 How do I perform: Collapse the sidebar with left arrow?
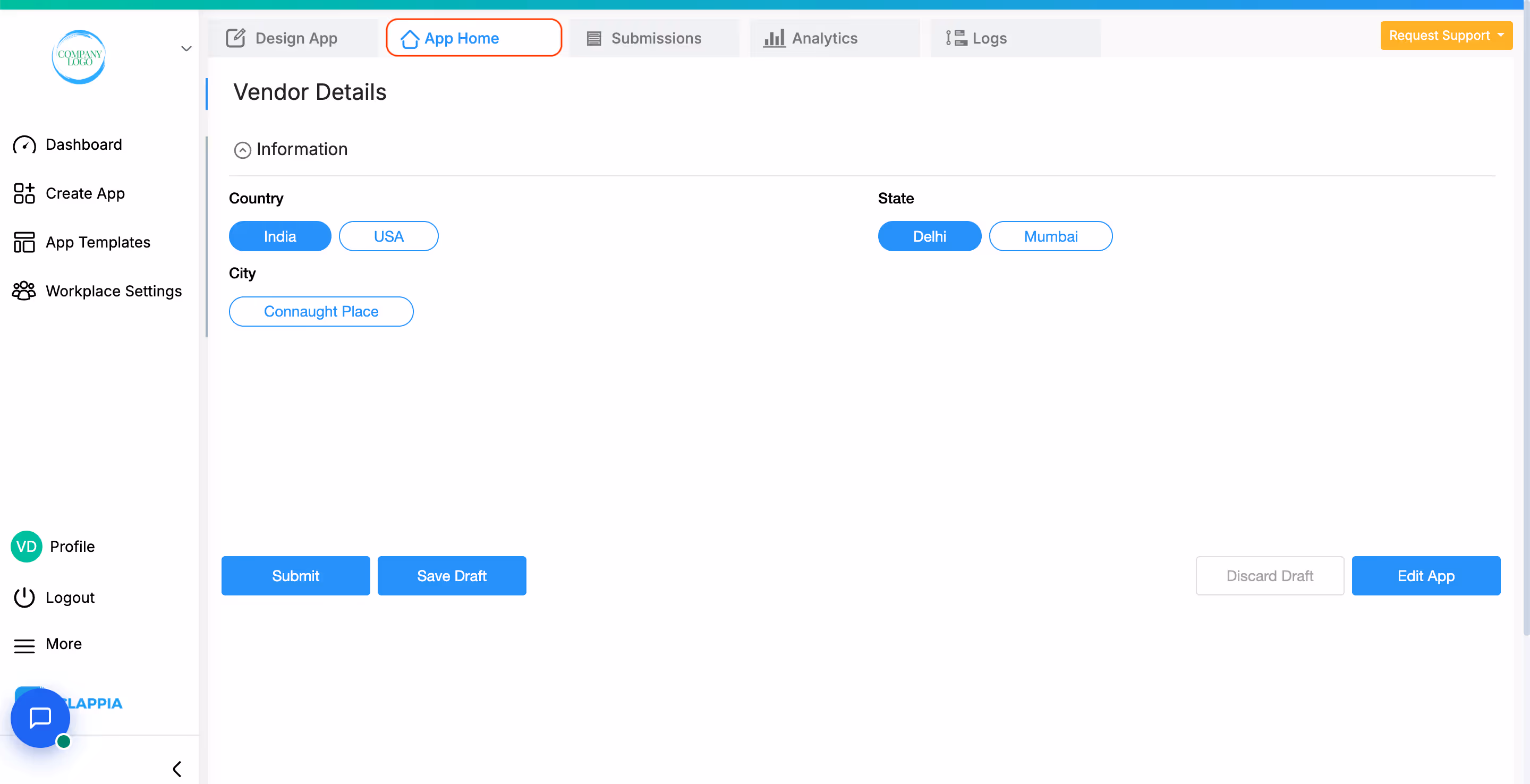pyautogui.click(x=177, y=769)
